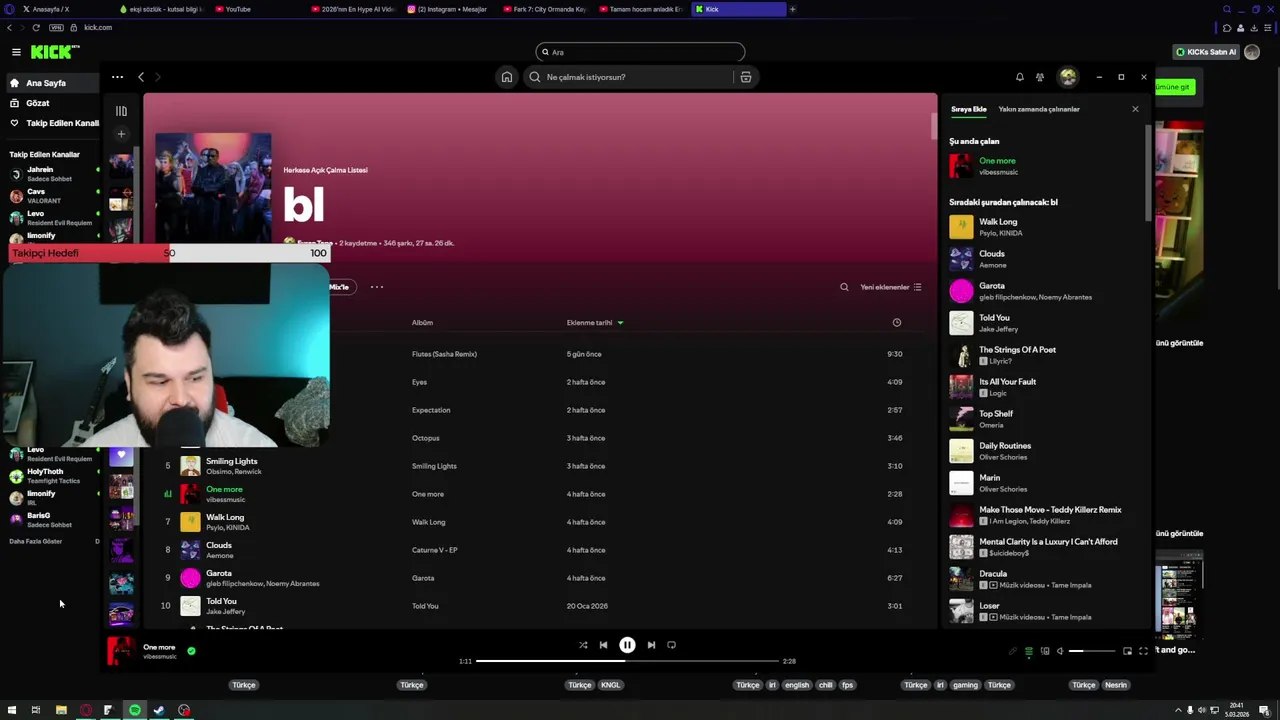The image size is (1280, 720).
Task: Open Dracula in queue panel
Action: (1044, 579)
